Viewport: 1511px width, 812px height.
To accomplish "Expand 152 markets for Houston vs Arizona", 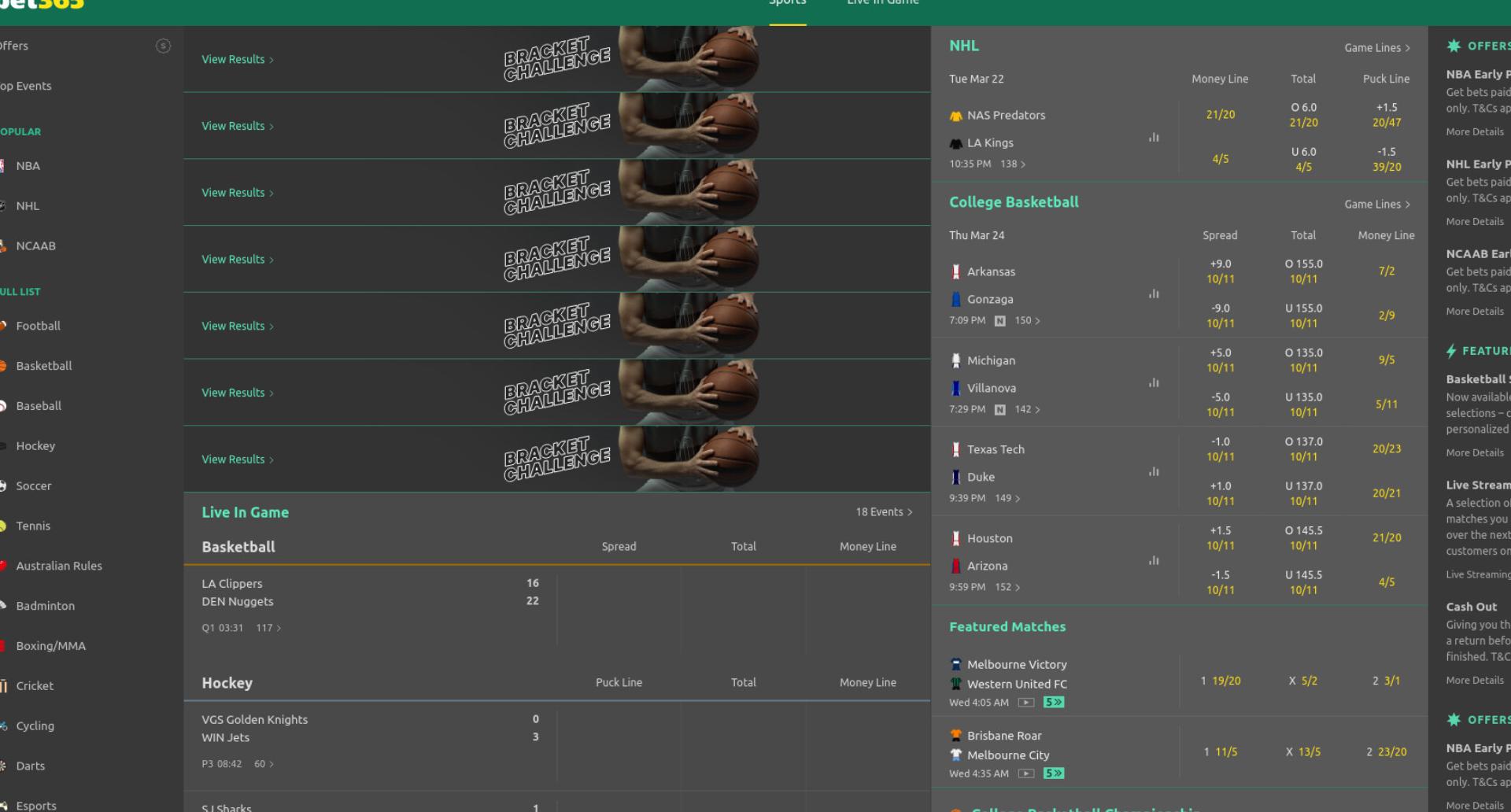I will pos(1008,588).
